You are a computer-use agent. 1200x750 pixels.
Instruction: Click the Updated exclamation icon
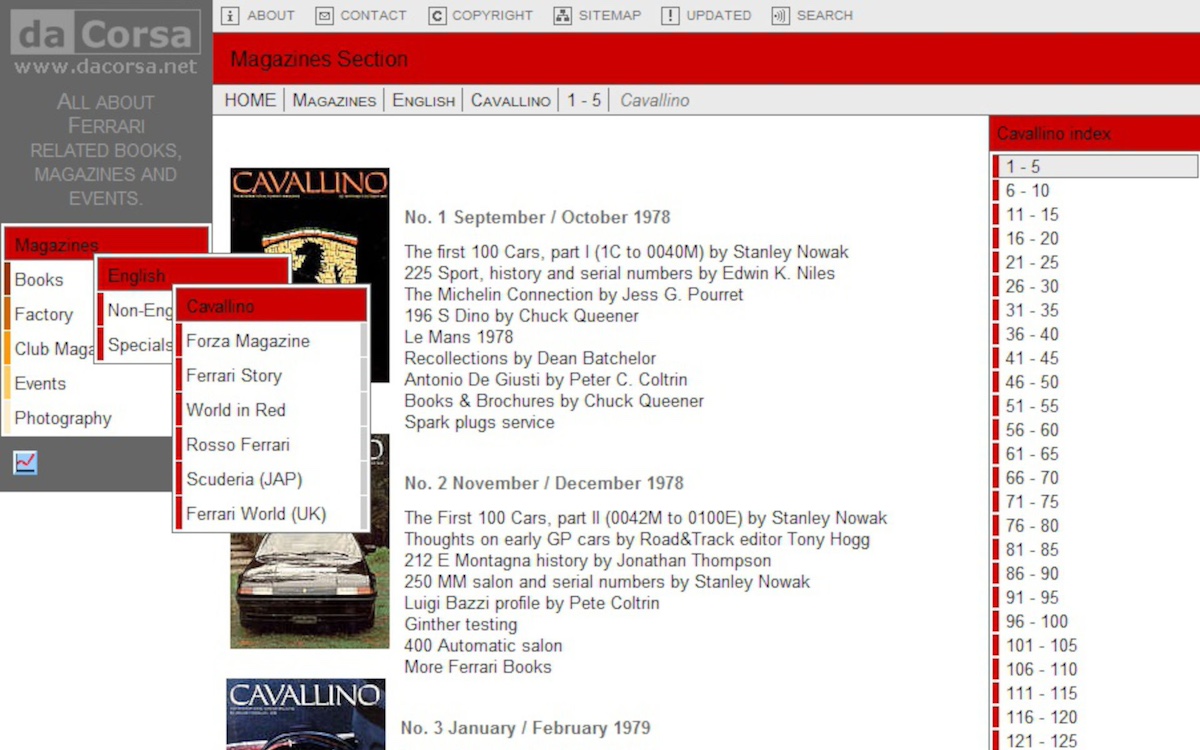tap(670, 16)
